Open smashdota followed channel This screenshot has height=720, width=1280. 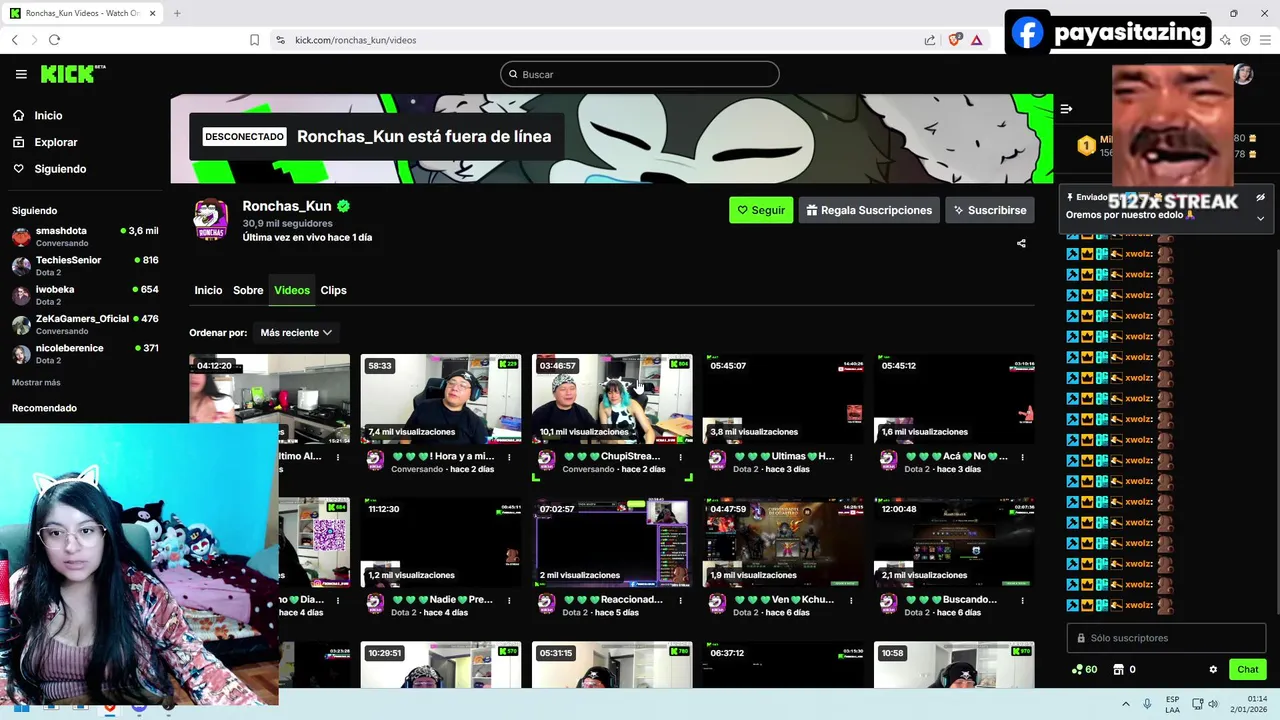[x=85, y=236]
